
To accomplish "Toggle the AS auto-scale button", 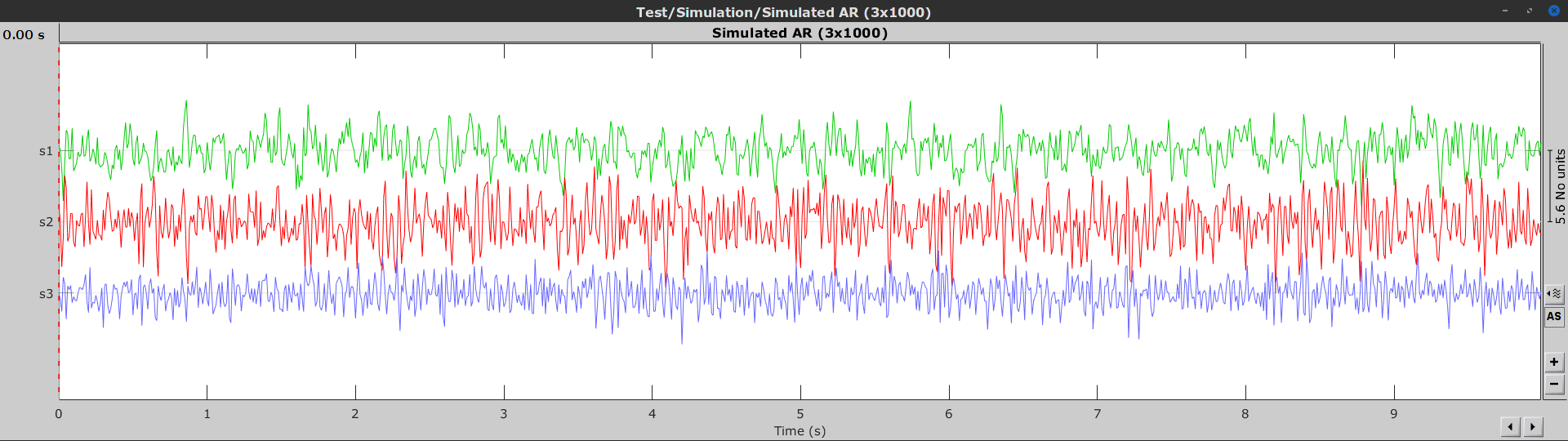I will 1554,316.
